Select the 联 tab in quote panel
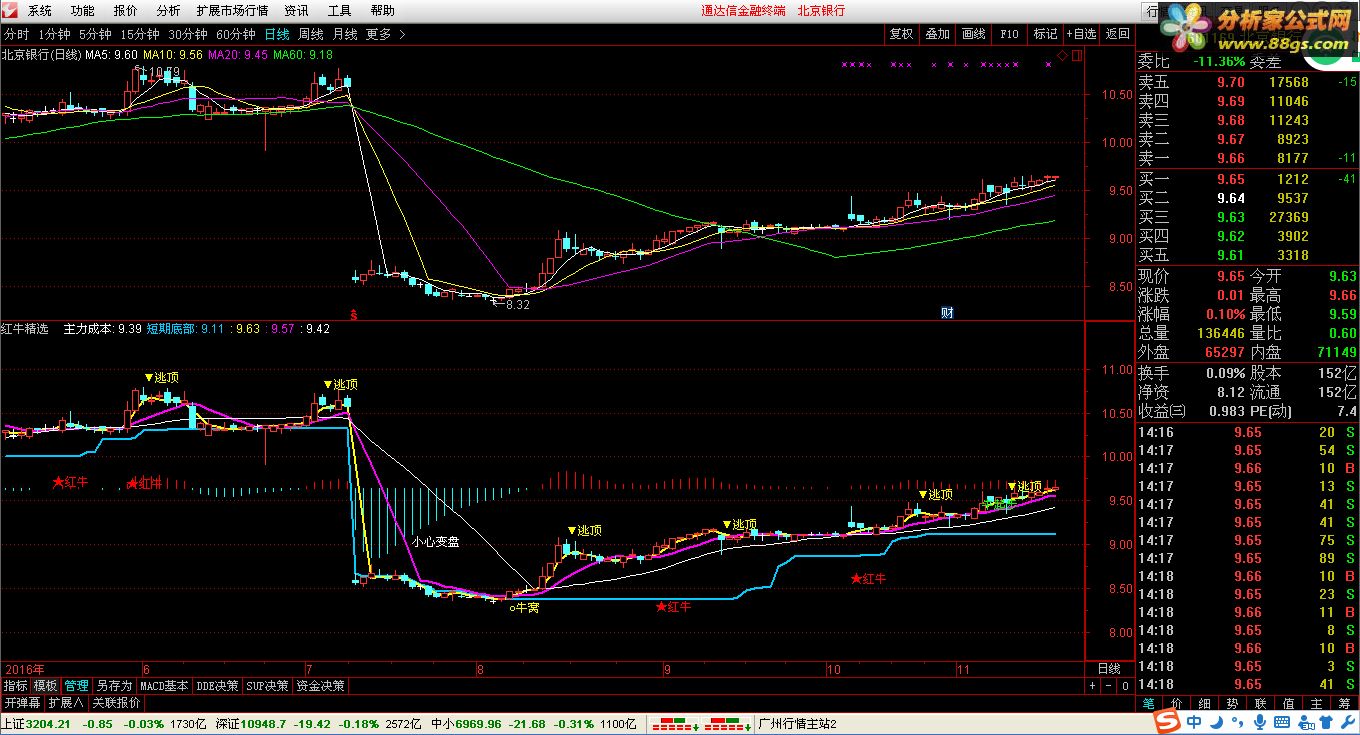 pos(1262,704)
